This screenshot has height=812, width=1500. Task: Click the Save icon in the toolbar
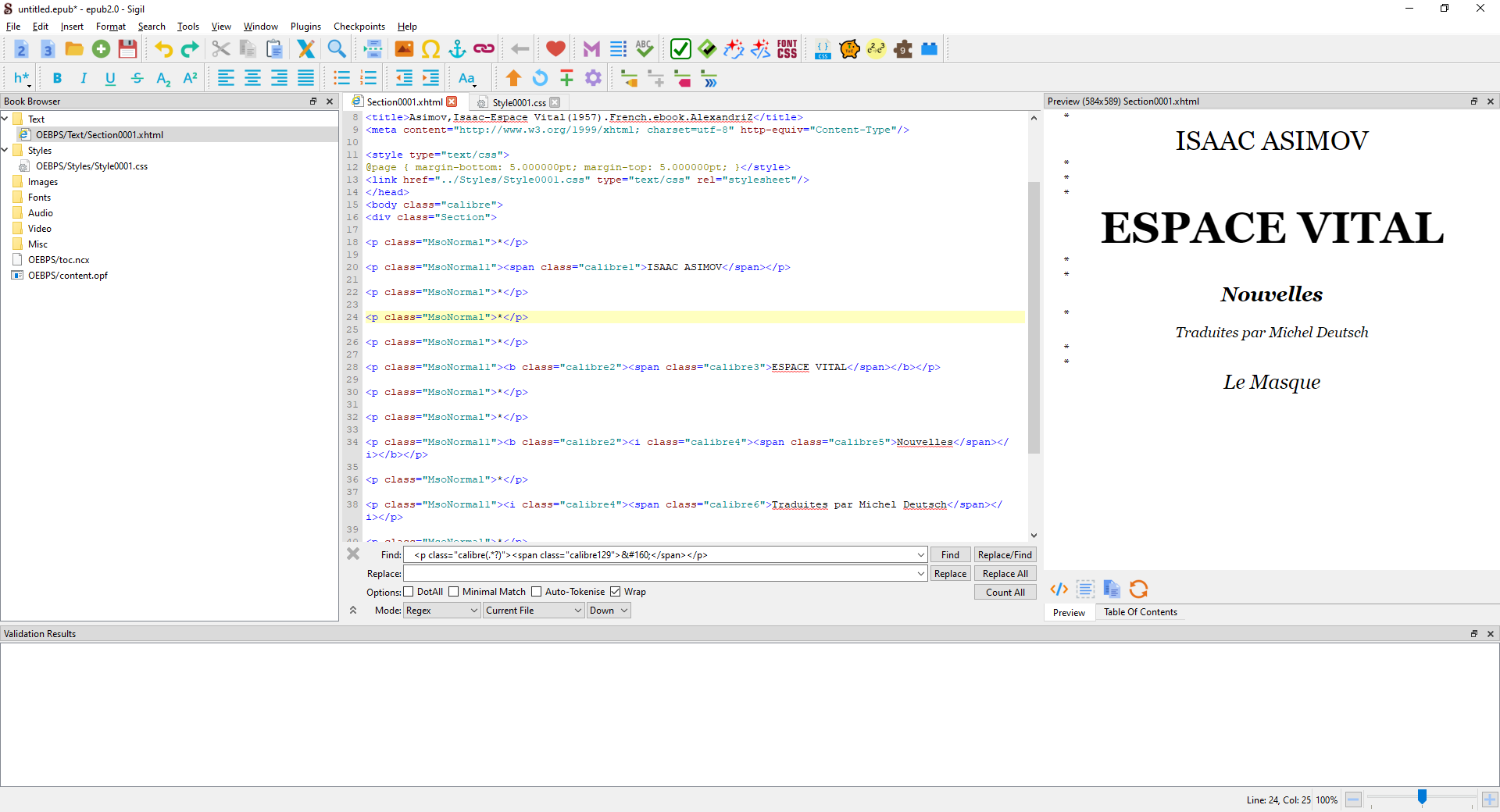tap(127, 49)
